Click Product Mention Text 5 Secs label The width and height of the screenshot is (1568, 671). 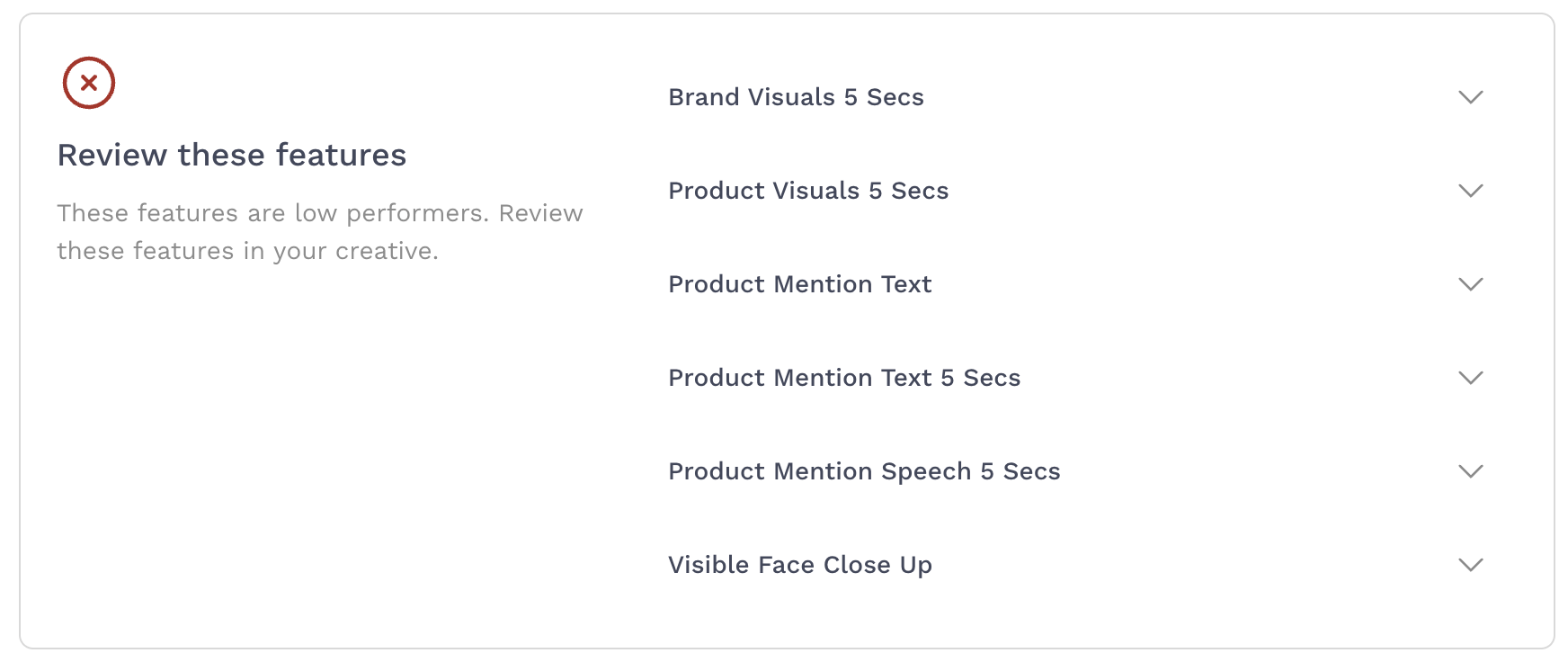(x=844, y=378)
